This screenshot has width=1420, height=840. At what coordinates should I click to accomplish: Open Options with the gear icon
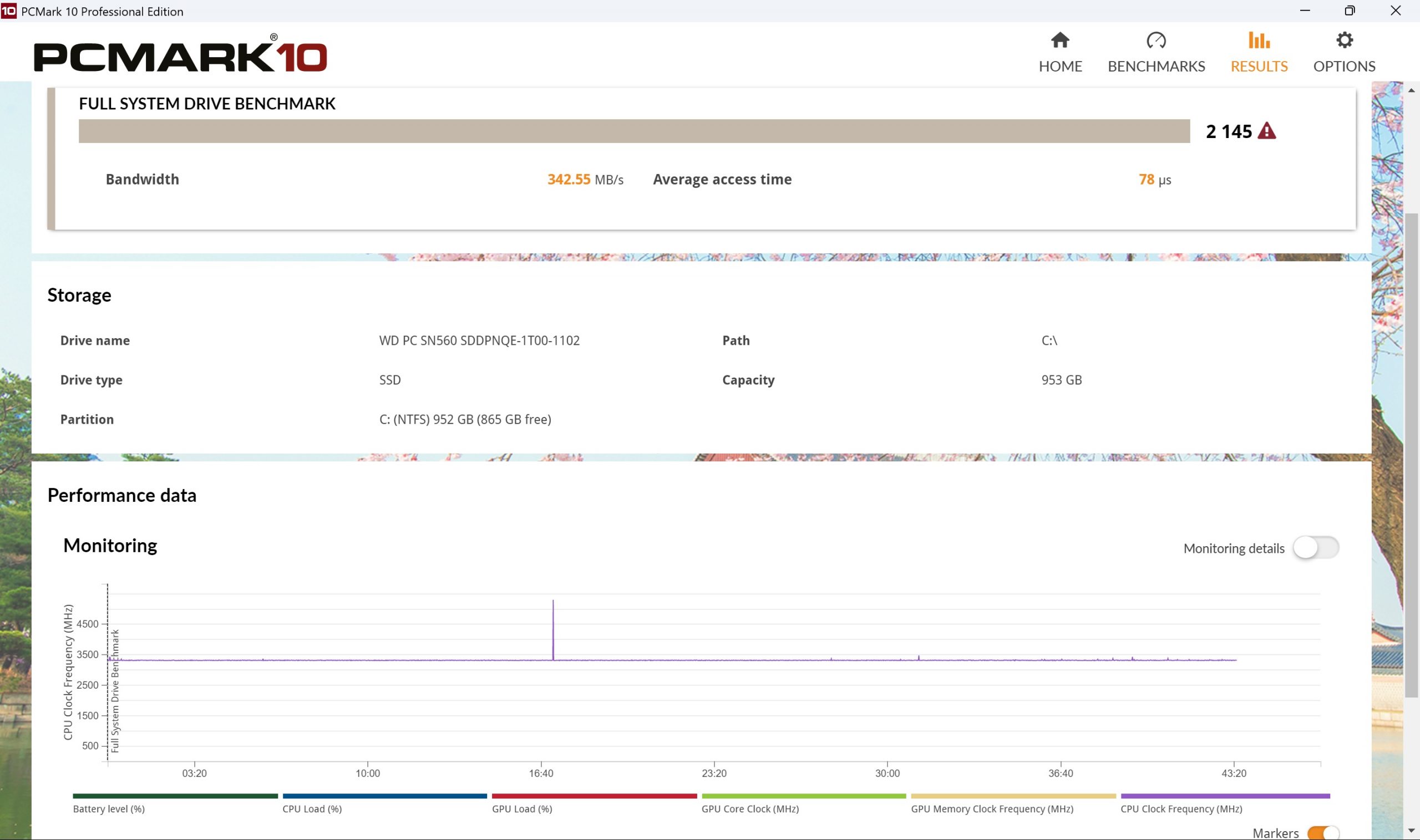point(1344,40)
